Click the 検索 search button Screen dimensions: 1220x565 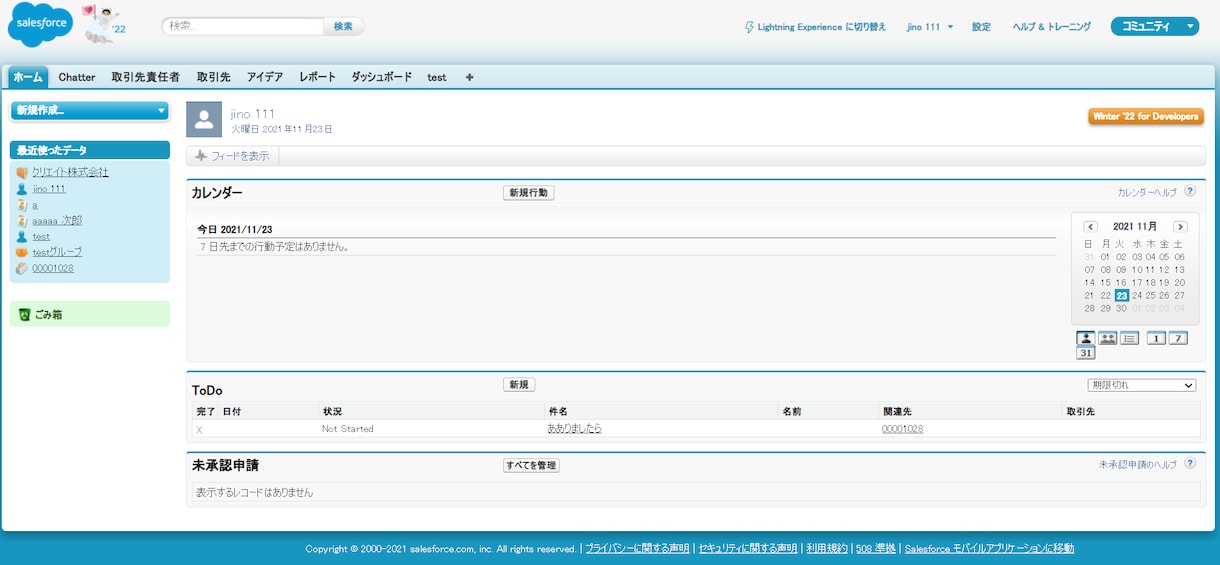pos(343,26)
